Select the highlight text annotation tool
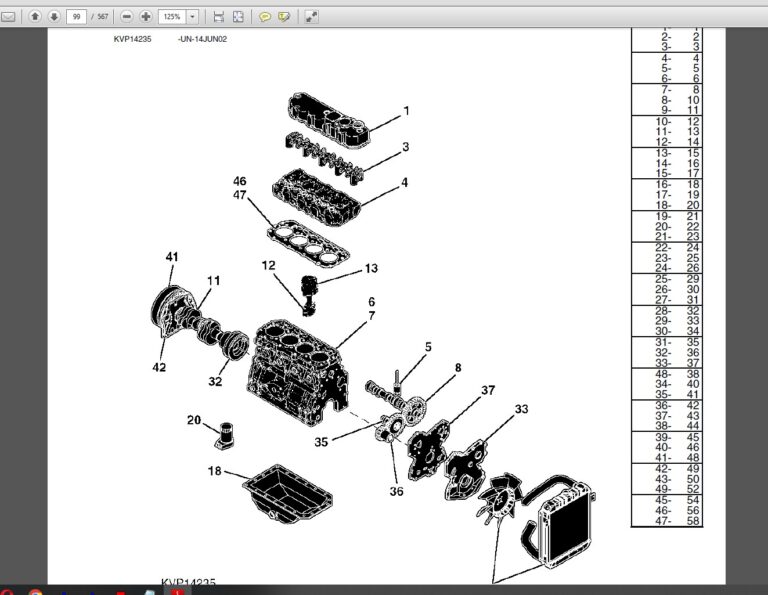The width and height of the screenshot is (768, 595). coord(284,17)
